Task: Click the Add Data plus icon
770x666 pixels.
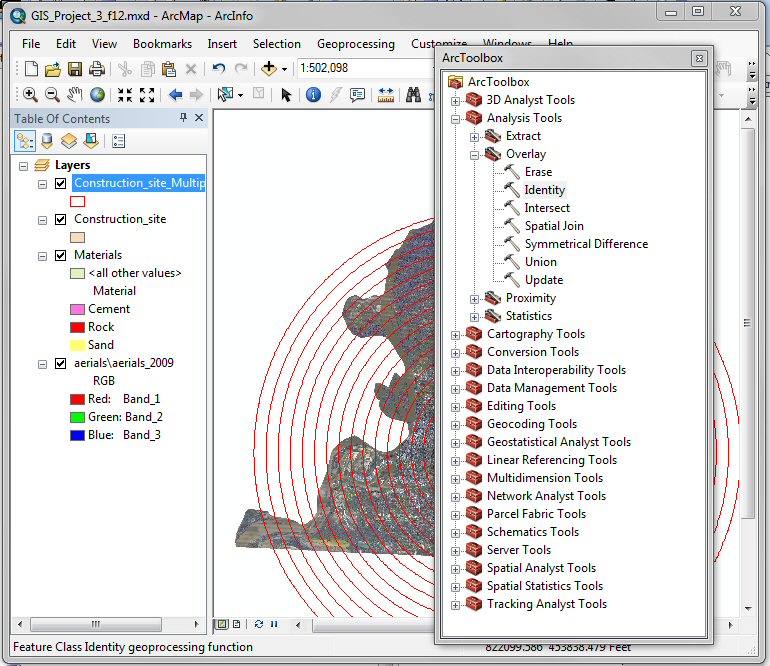Action: point(269,68)
